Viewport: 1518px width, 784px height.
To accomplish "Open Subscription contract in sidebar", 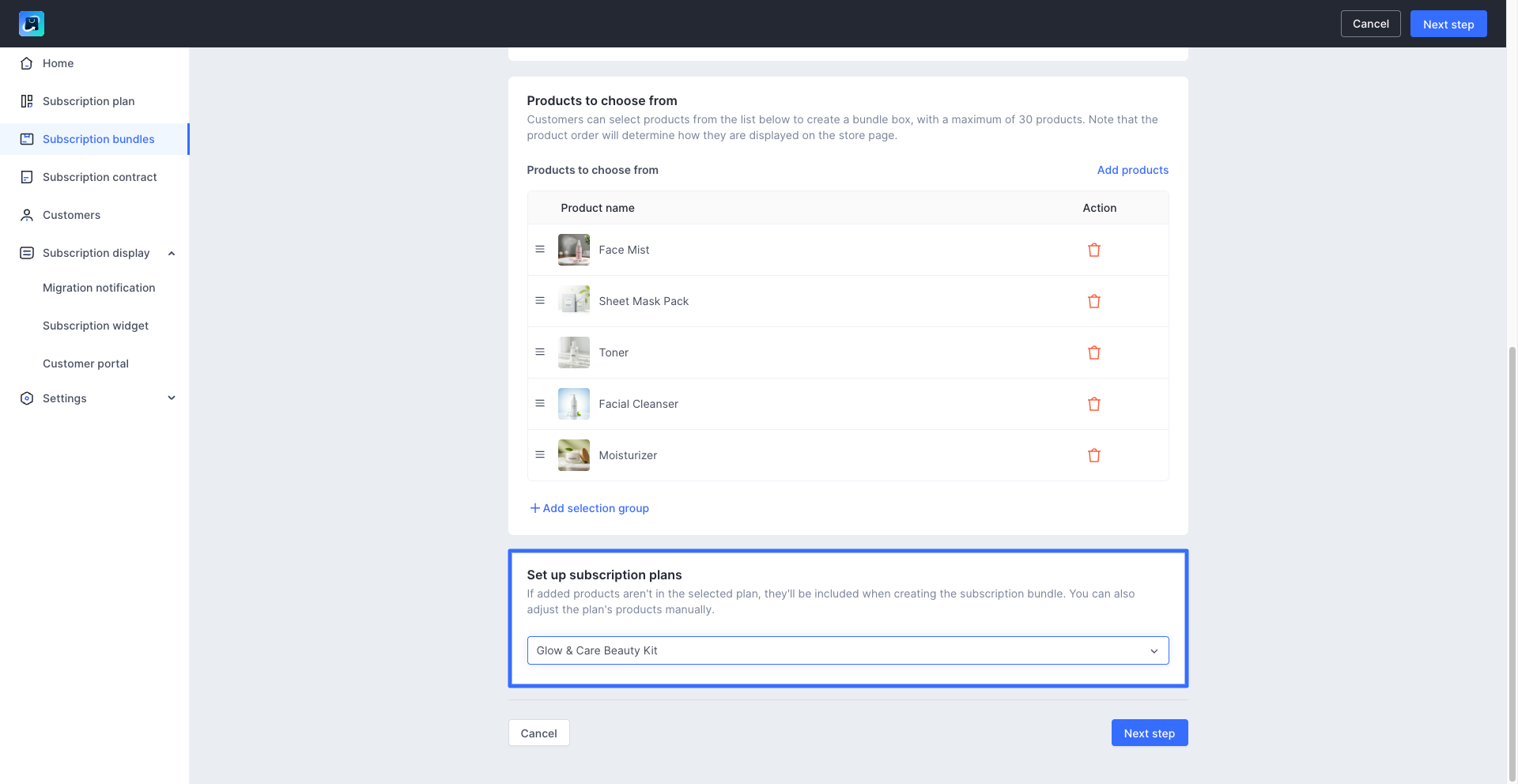I will tap(100, 177).
